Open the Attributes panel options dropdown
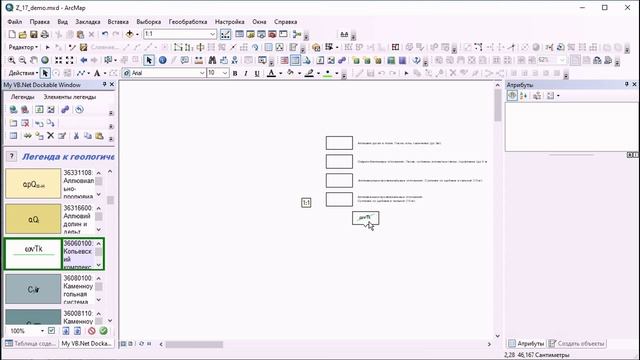 point(558,96)
